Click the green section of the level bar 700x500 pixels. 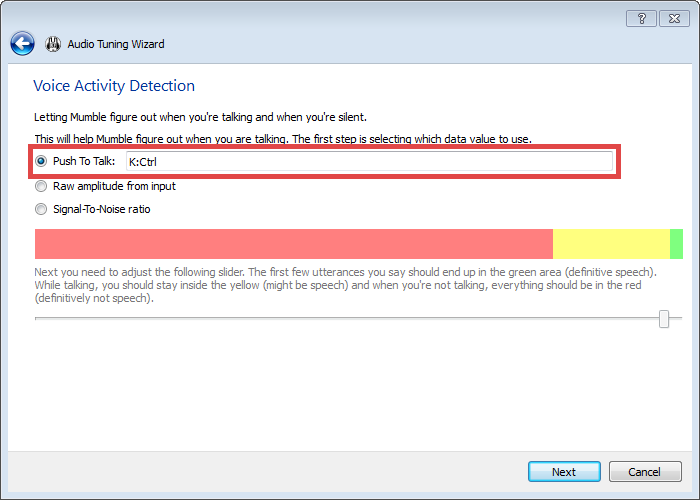pos(676,244)
